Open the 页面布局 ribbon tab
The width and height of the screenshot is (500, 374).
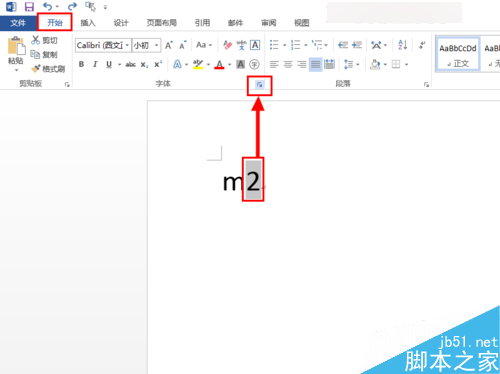[x=162, y=23]
